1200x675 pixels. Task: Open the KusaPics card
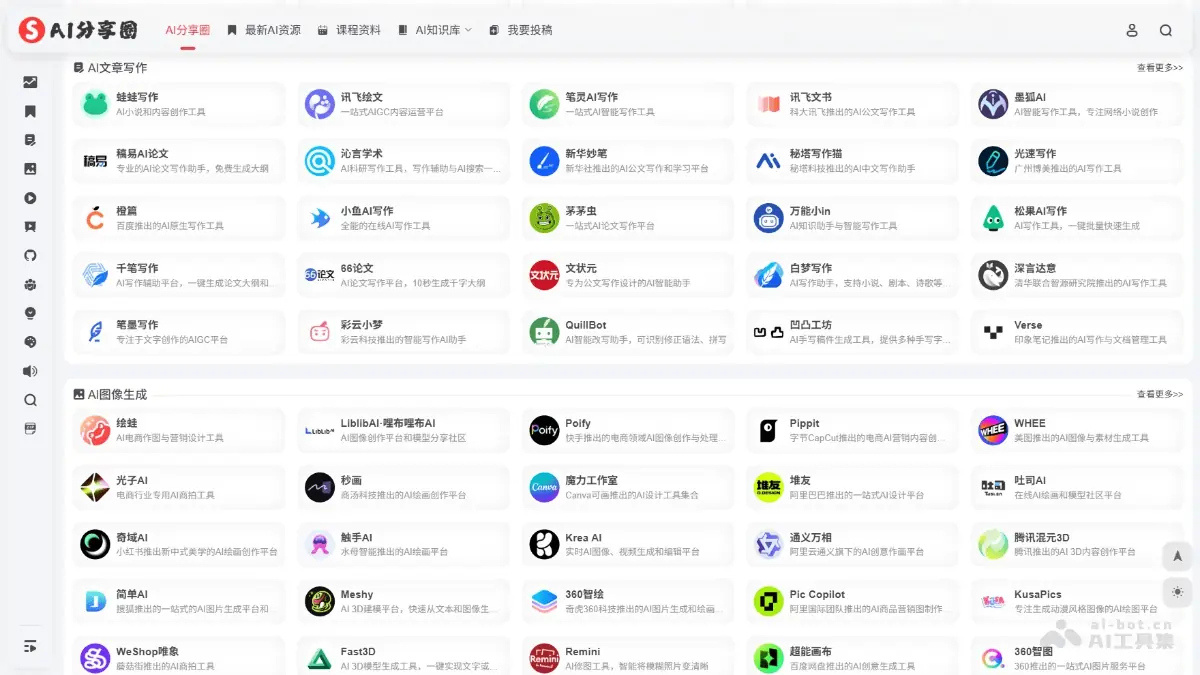[1077, 601]
